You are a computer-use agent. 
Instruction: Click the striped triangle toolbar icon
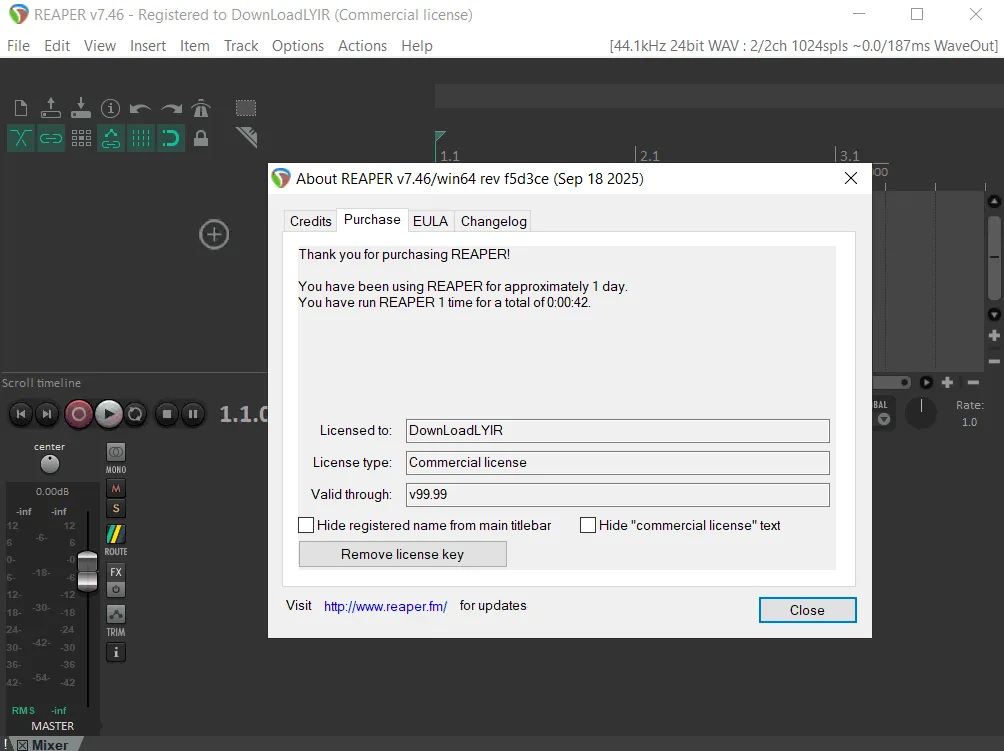tap(246, 137)
